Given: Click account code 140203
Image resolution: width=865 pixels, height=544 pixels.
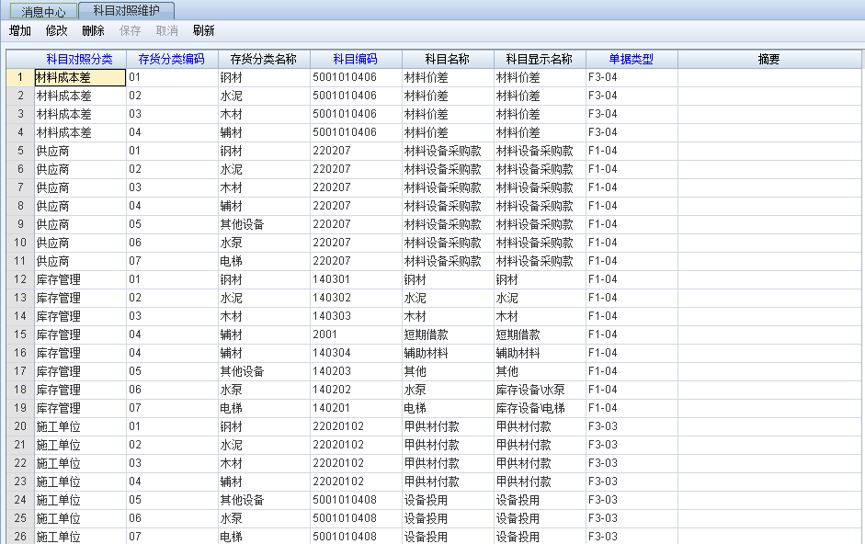Looking at the screenshot, I should coord(356,371).
